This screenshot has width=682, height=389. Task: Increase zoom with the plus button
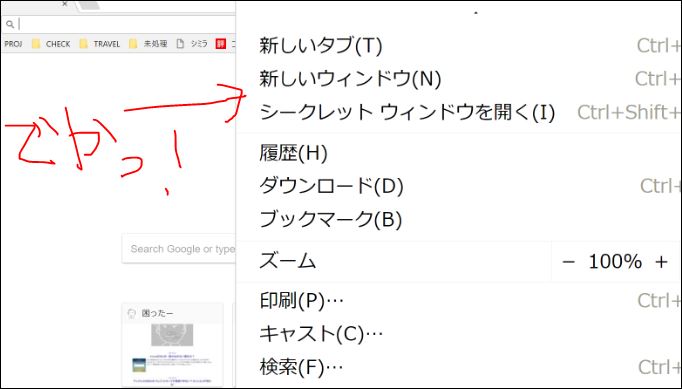point(661,262)
